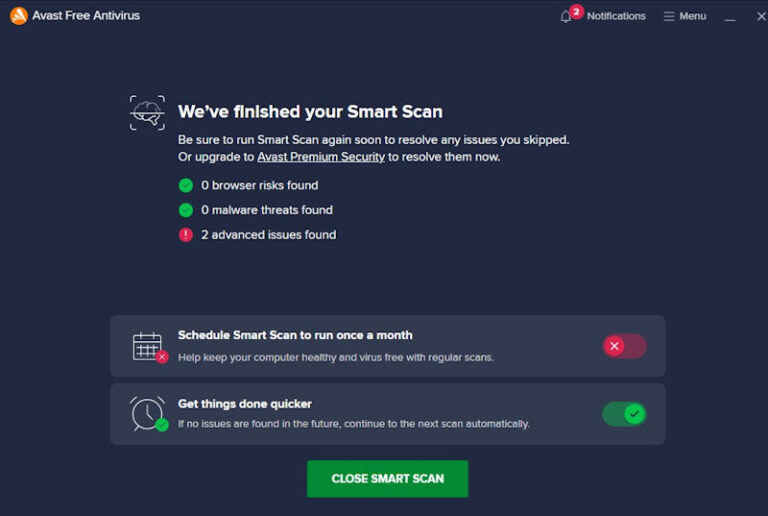768x516 pixels.
Task: Click the alarm clock quicker icon
Action: pyautogui.click(x=148, y=413)
